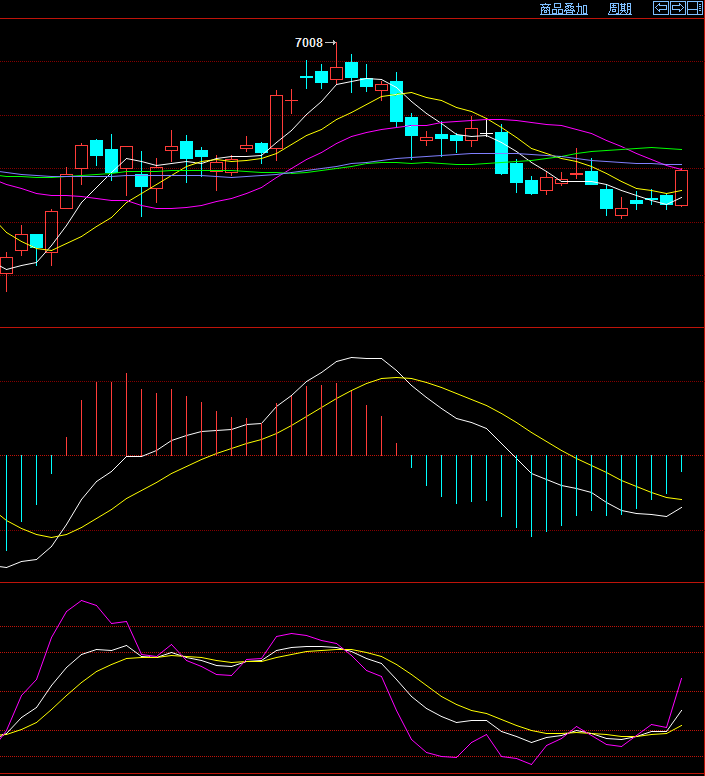Toggle the panel layout icon

click(695, 8)
